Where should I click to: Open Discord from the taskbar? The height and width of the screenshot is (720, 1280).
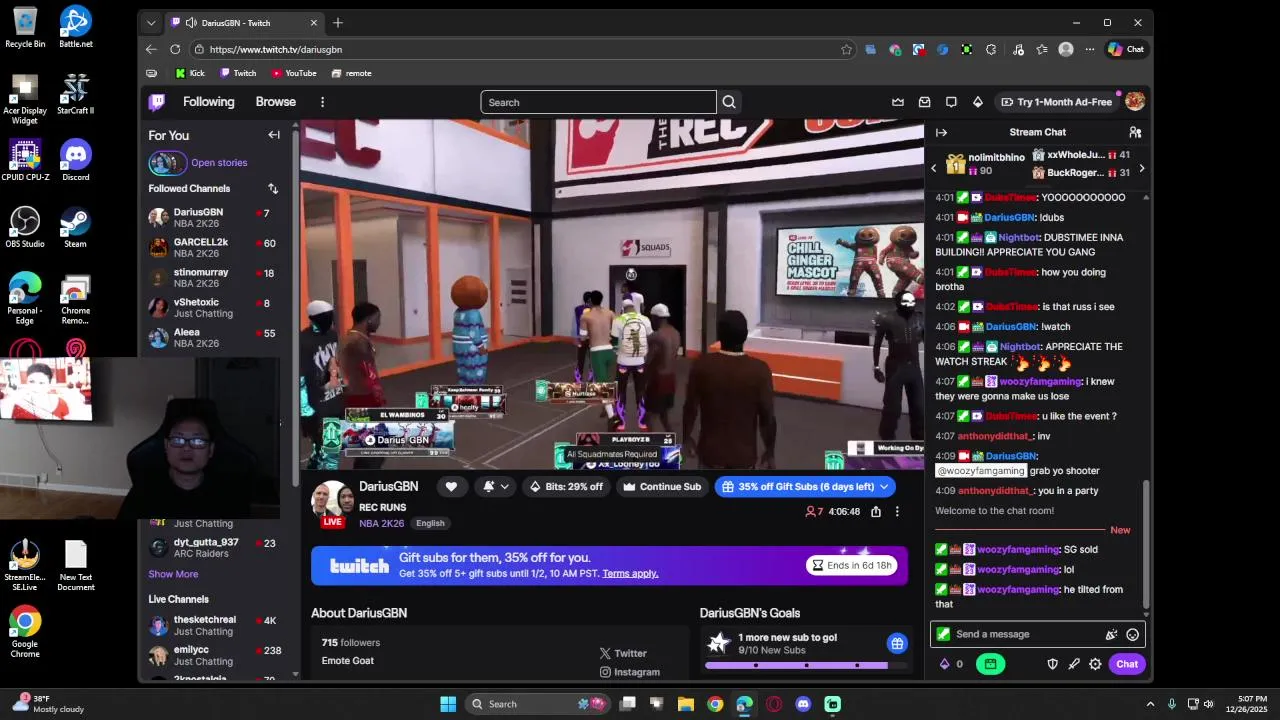[x=803, y=704]
